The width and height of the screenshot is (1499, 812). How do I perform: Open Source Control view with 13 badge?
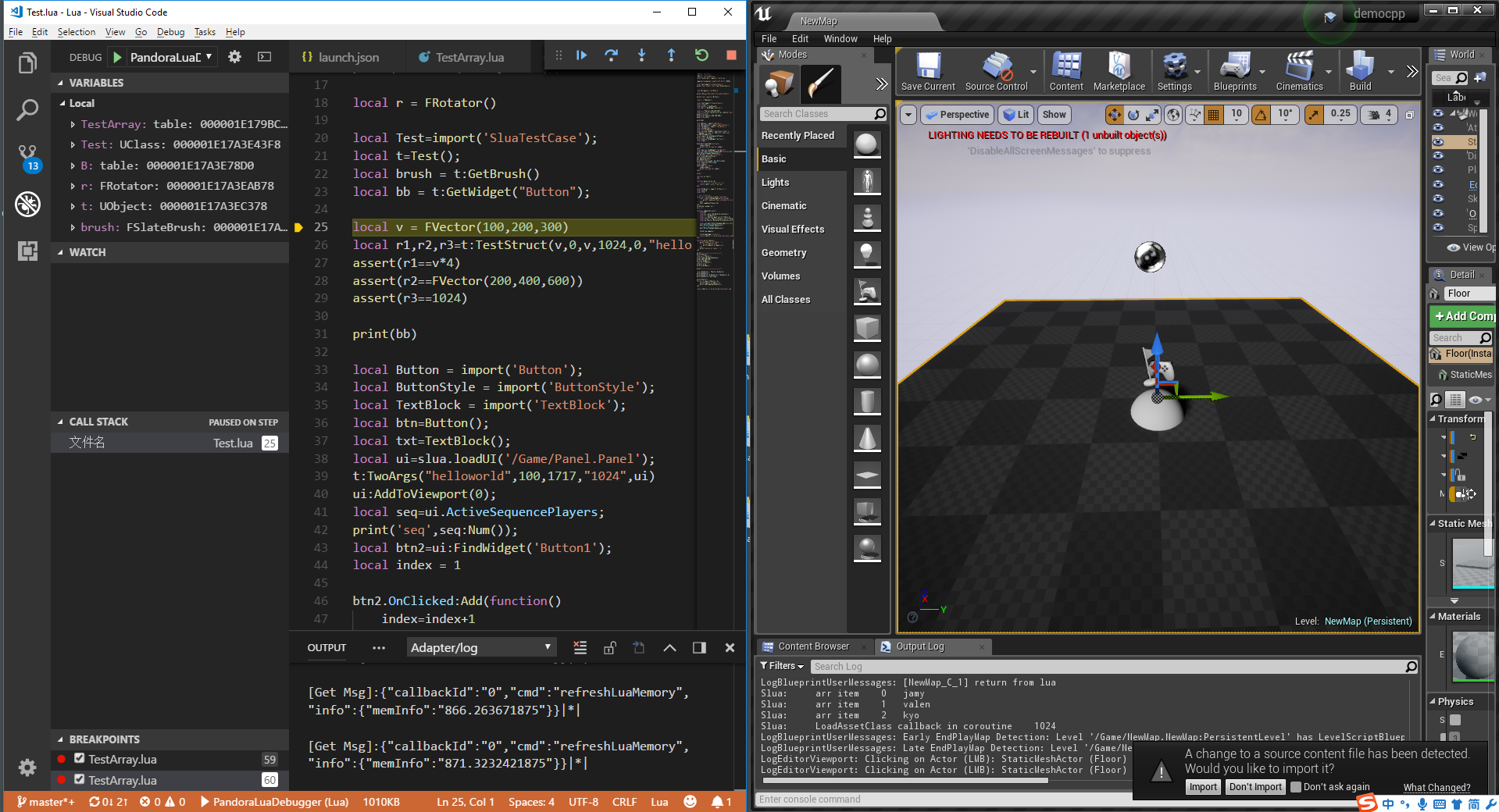[27, 157]
